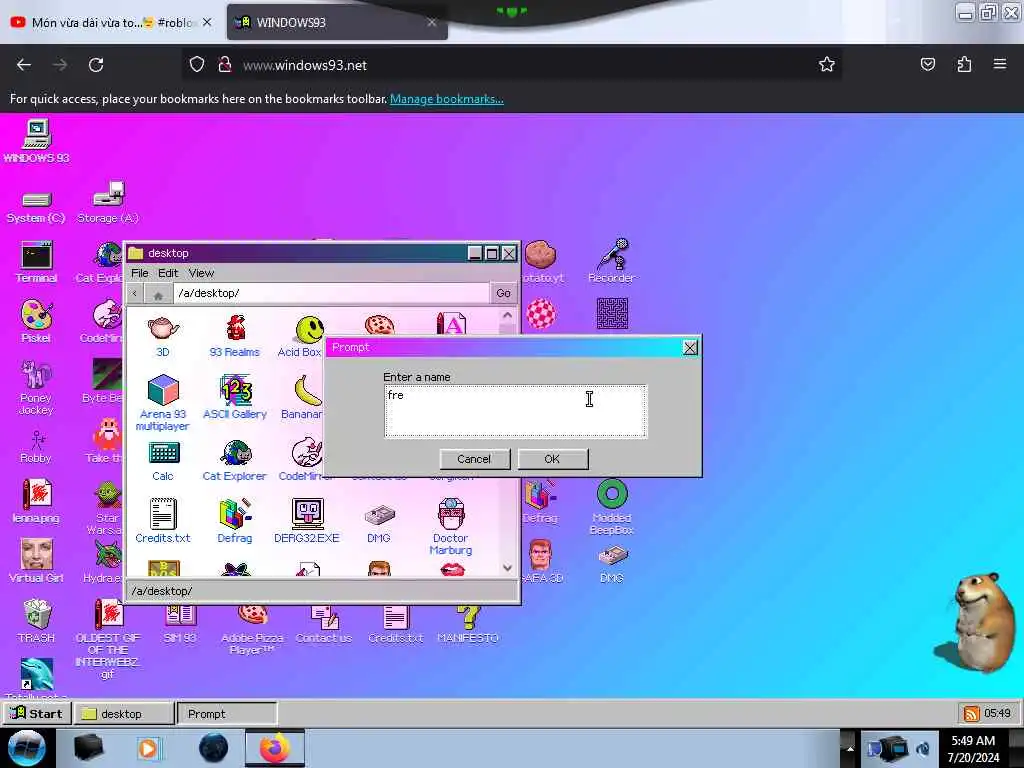Launch the Virtual Girl icon

point(36,560)
